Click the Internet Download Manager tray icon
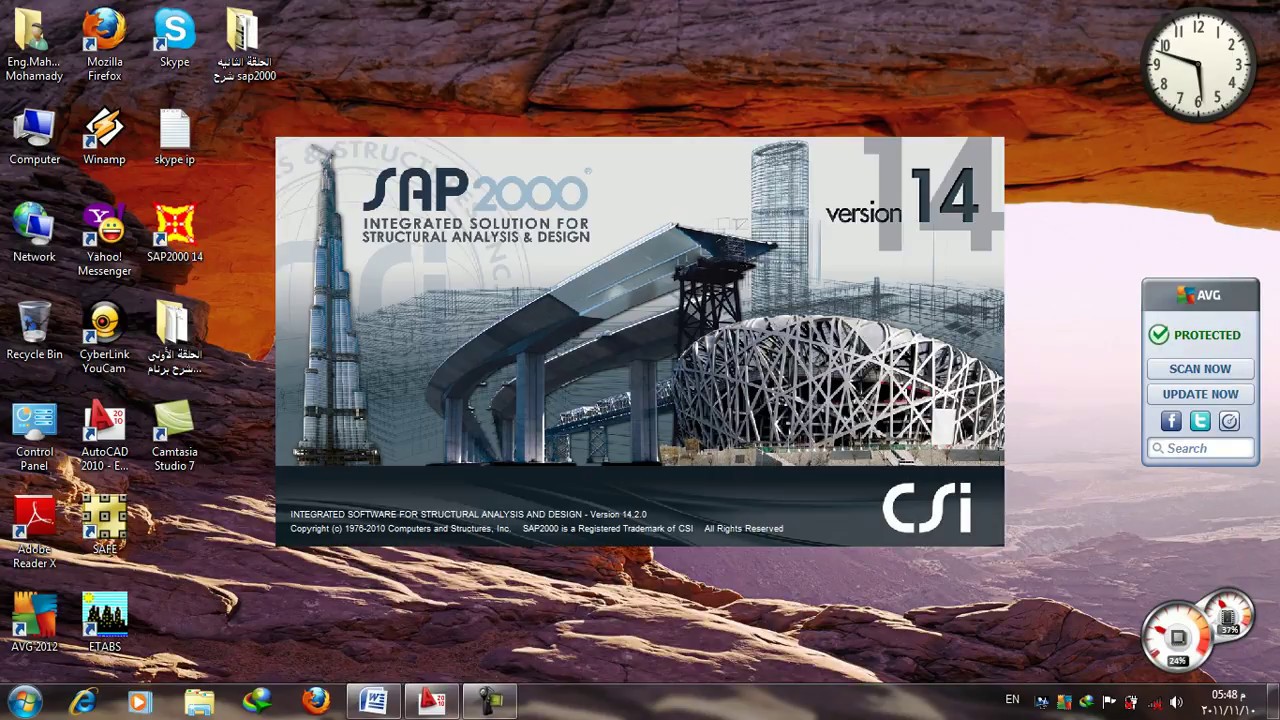Screen dimensions: 1280x720 pos(1086,702)
